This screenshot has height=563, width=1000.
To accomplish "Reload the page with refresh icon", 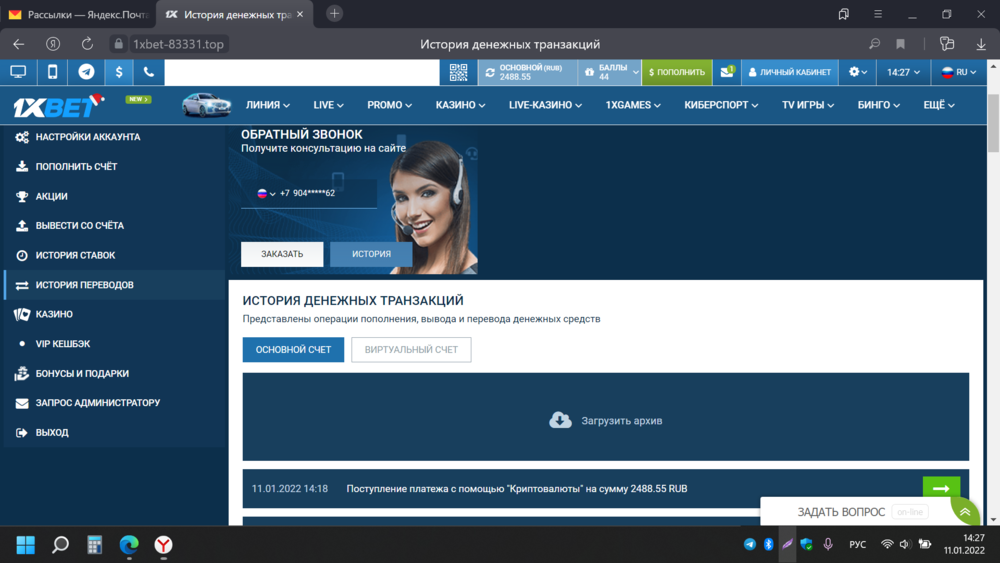I will tap(87, 44).
